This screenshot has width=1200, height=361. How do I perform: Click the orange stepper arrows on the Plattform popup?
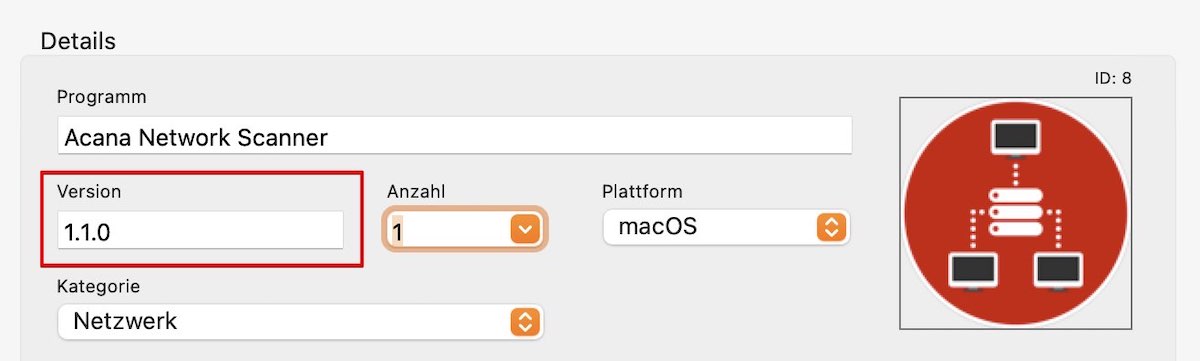pyautogui.click(x=831, y=227)
